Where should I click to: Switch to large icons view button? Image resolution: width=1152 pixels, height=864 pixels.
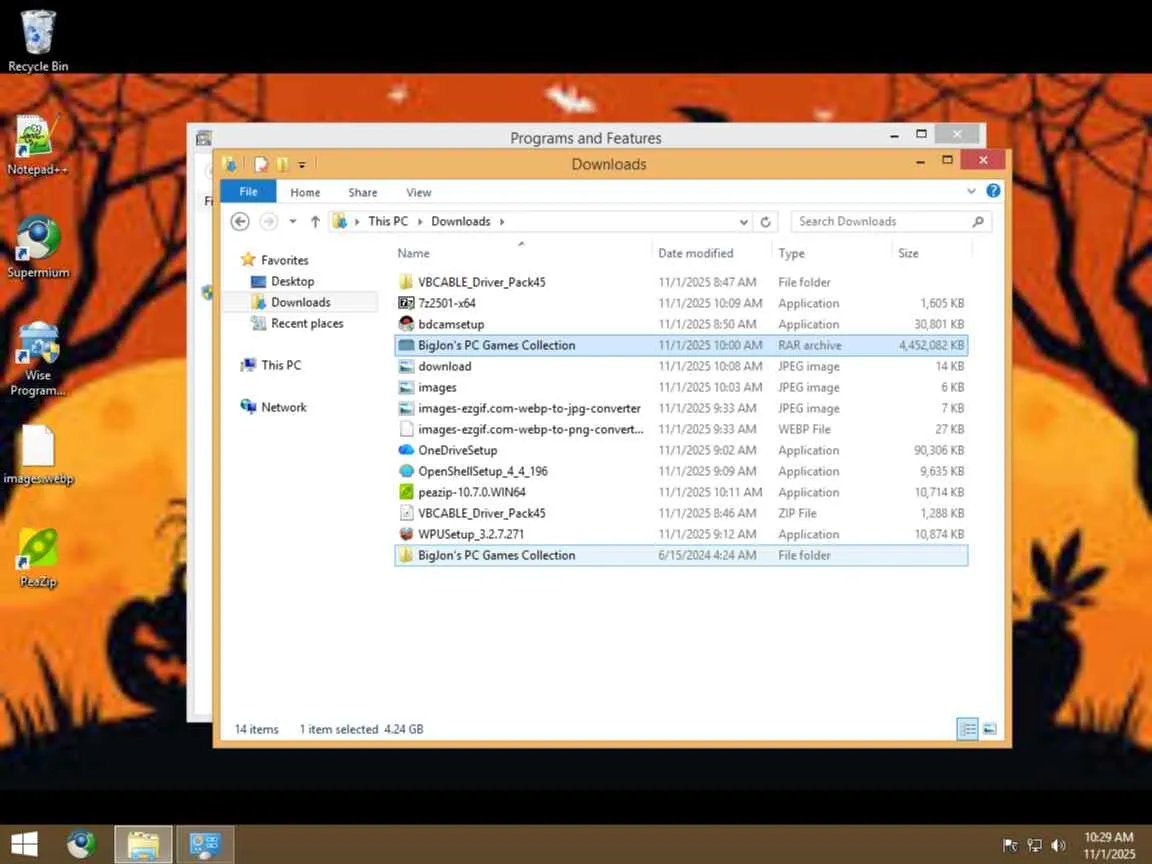coord(989,729)
